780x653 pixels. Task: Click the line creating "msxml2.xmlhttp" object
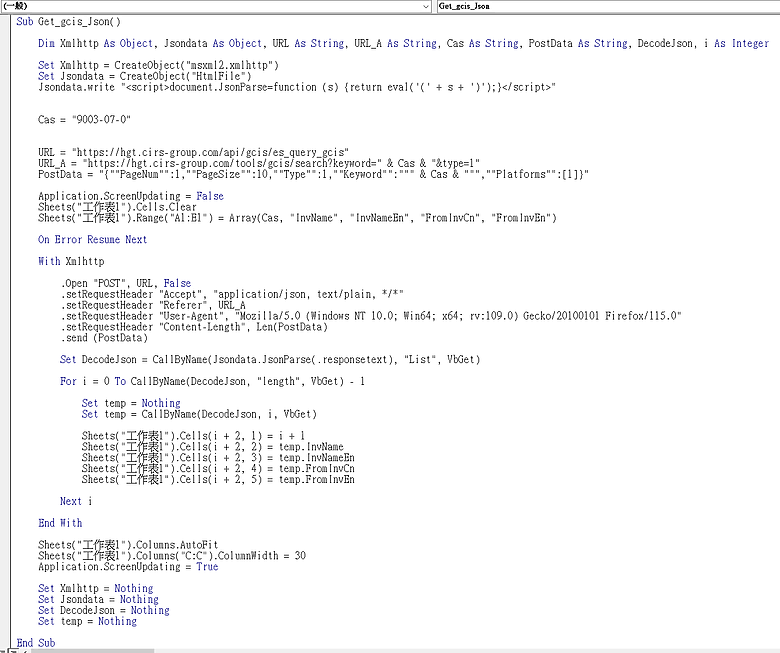(x=158, y=65)
